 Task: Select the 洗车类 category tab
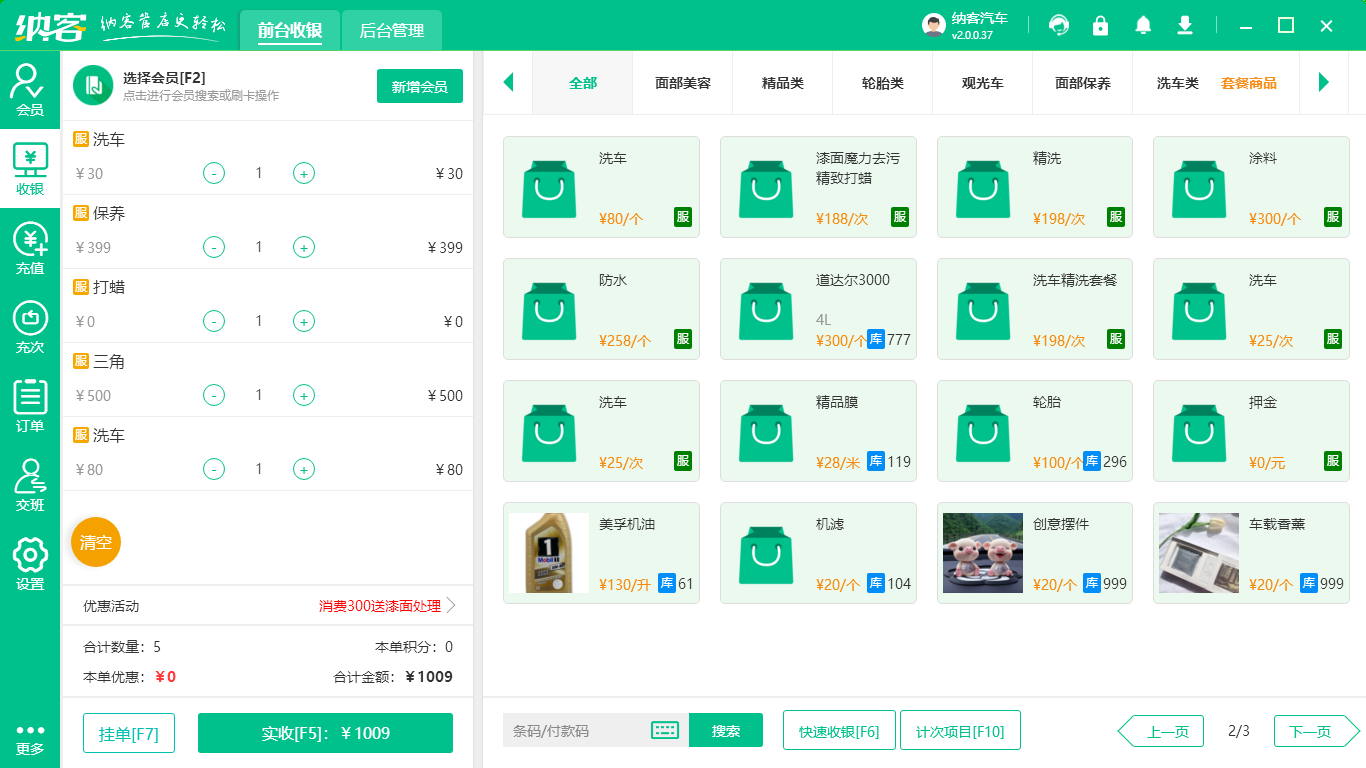(1178, 83)
